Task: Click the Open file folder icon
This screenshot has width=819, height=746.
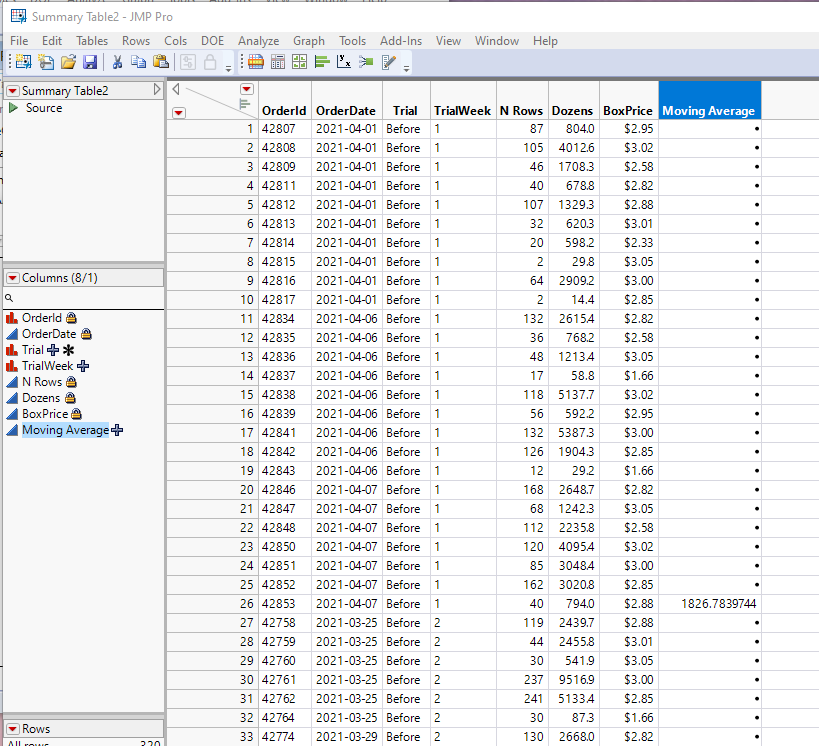Action: tap(68, 62)
